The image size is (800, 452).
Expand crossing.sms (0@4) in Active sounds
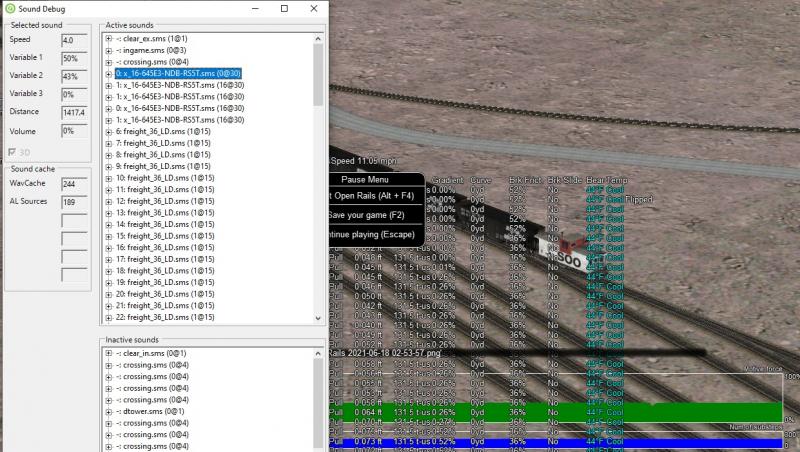109,62
